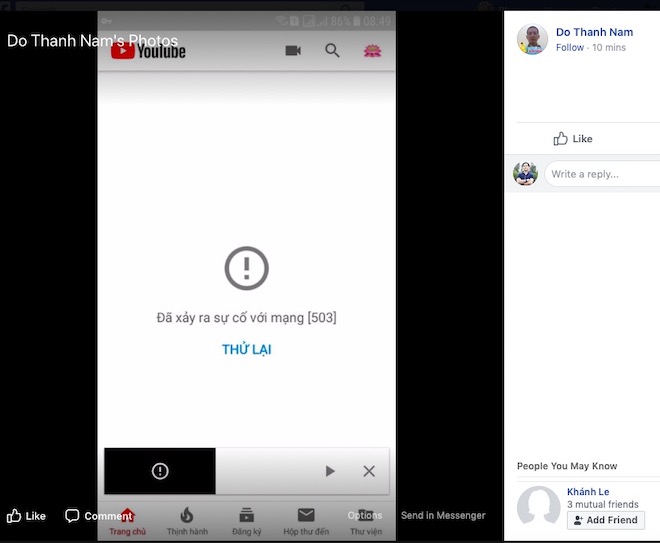Click the error message text [503]

coord(247,317)
